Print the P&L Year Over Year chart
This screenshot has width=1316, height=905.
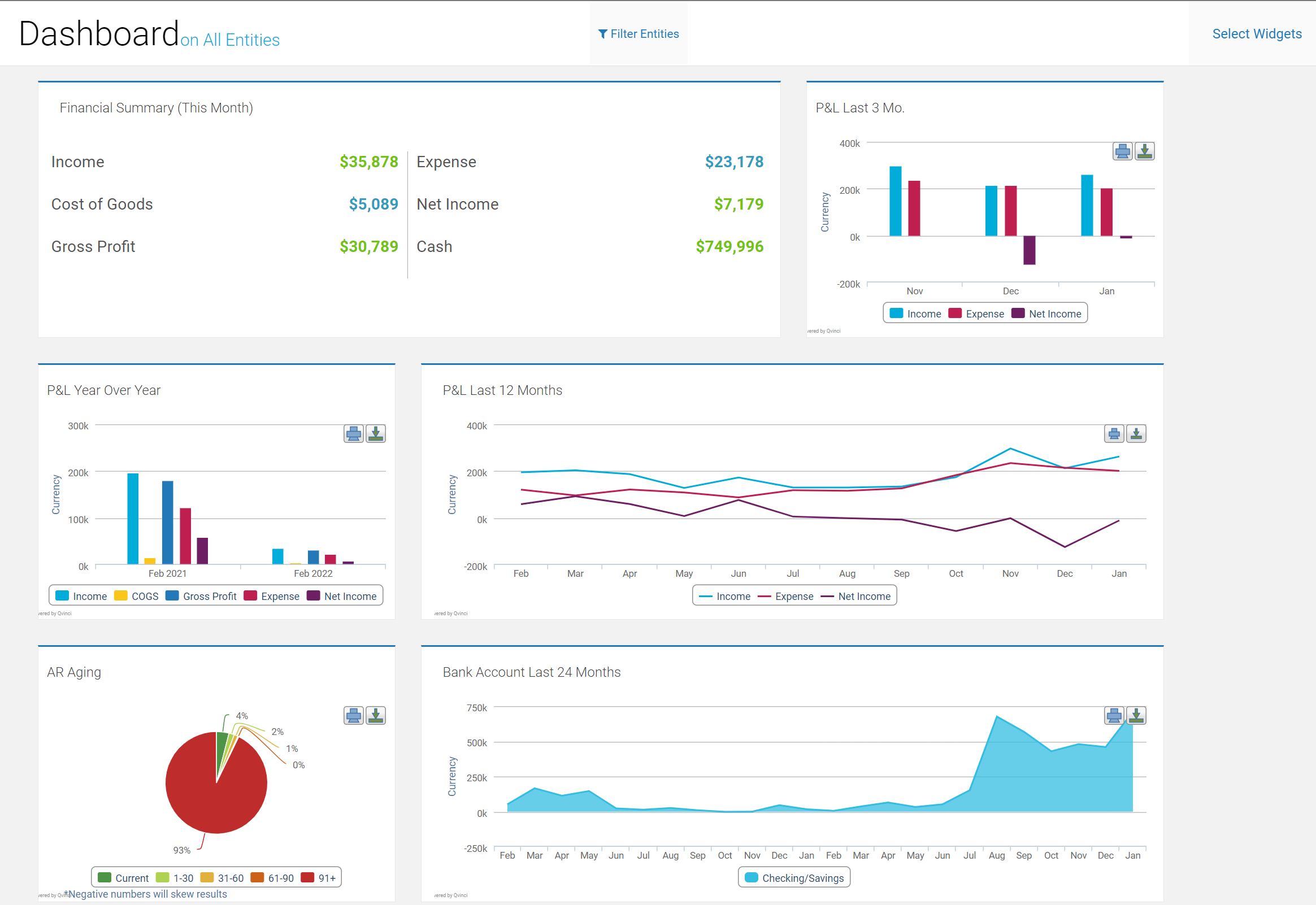pos(354,434)
